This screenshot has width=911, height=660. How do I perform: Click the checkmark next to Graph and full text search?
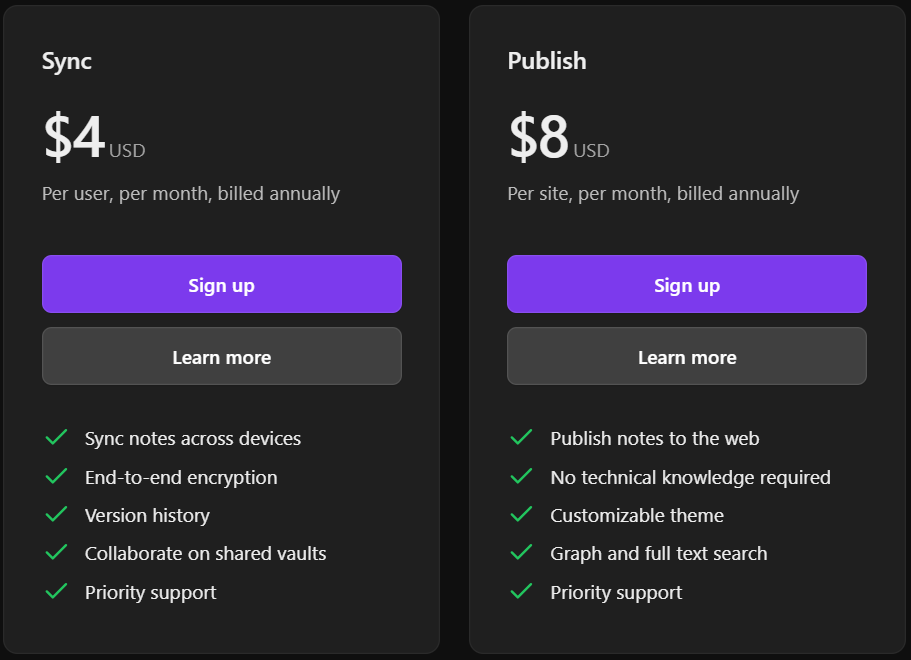point(522,553)
